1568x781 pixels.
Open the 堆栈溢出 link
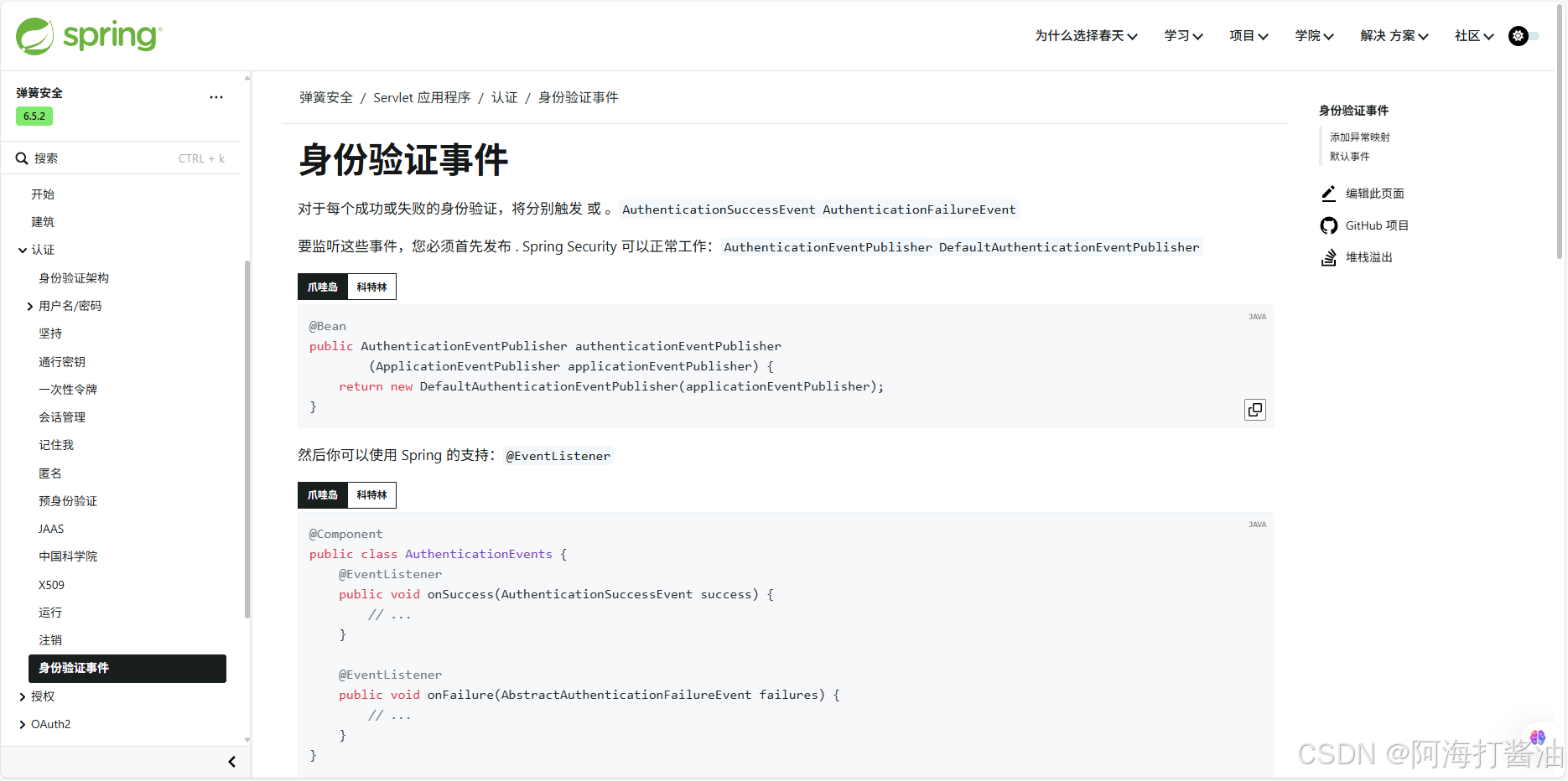click(x=1369, y=257)
